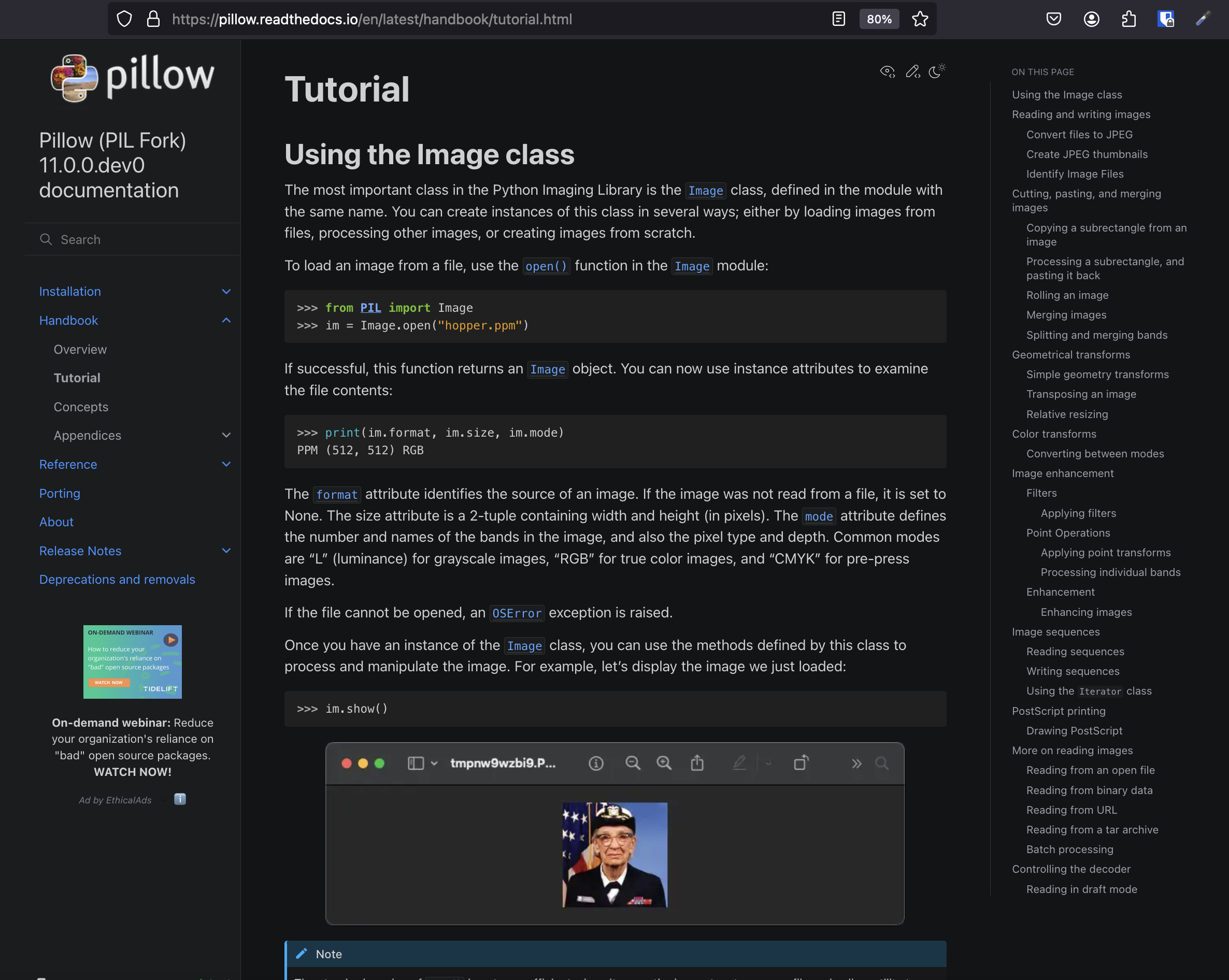Click rotate icon in preview toolbar
The width and height of the screenshot is (1229, 980).
[x=801, y=762]
